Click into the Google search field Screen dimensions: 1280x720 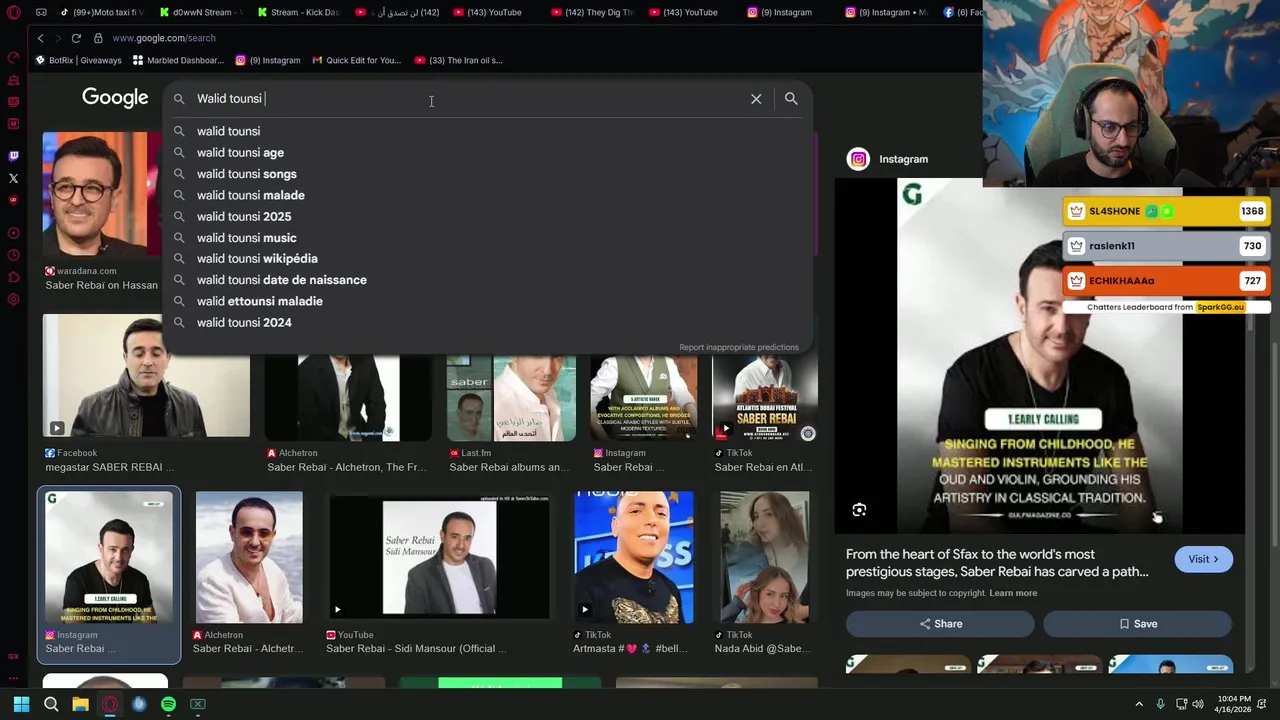coord(468,99)
